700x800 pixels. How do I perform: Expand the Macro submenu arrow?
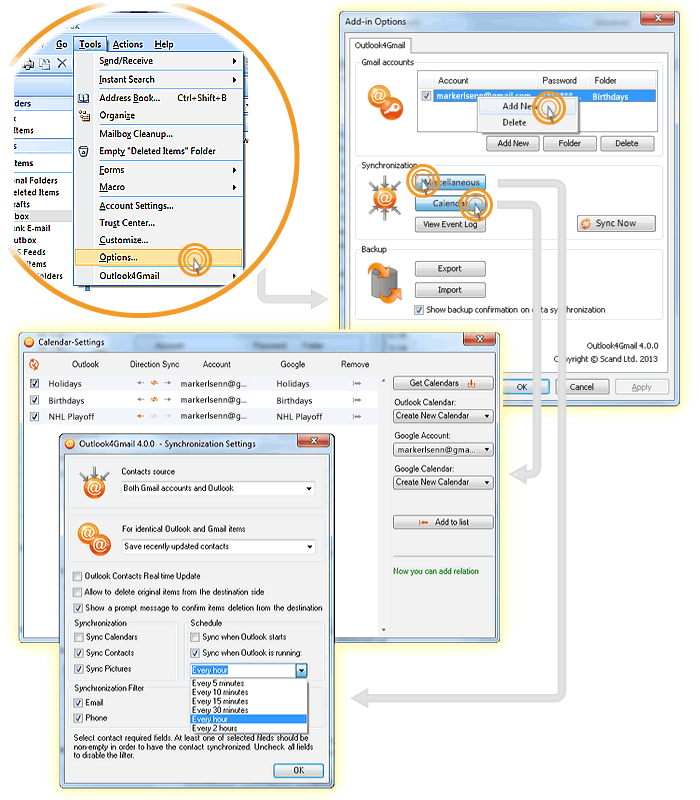pyautogui.click(x=234, y=188)
